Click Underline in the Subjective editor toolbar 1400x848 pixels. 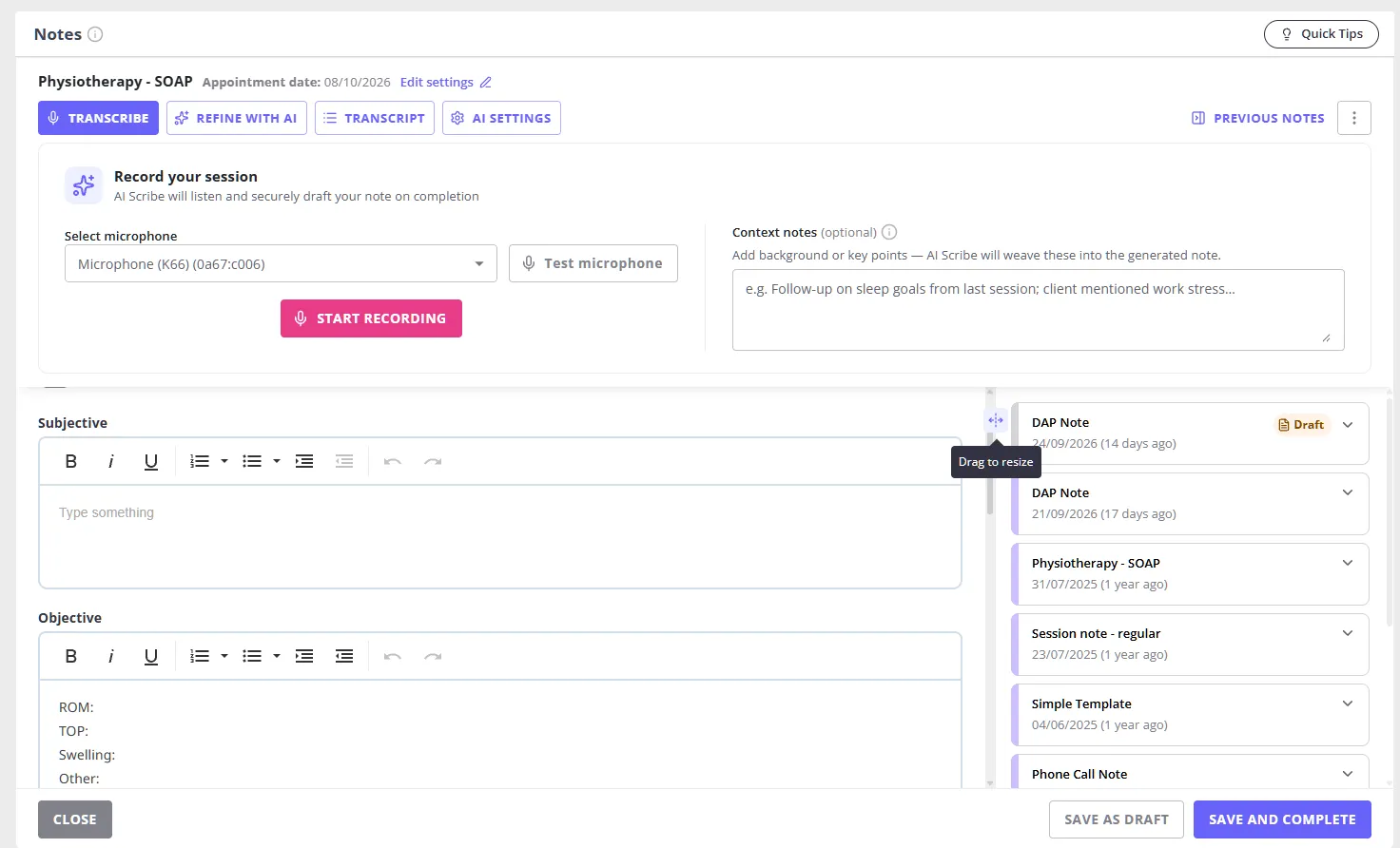pos(150,461)
